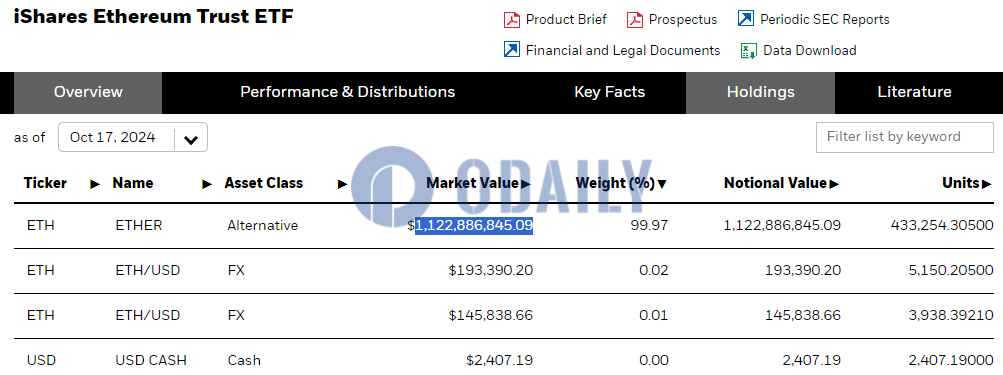
Task: Click the Data Download spreadsheet icon
Action: [749, 51]
